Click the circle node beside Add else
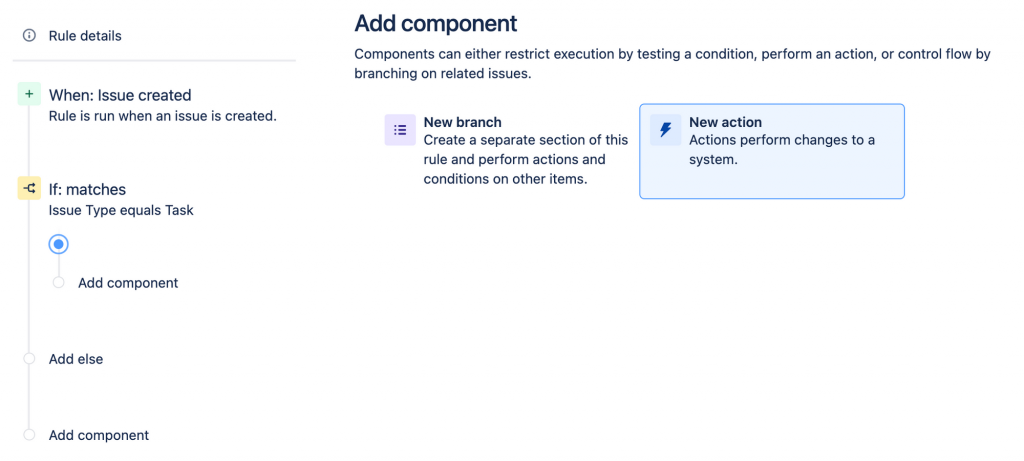 point(29,359)
